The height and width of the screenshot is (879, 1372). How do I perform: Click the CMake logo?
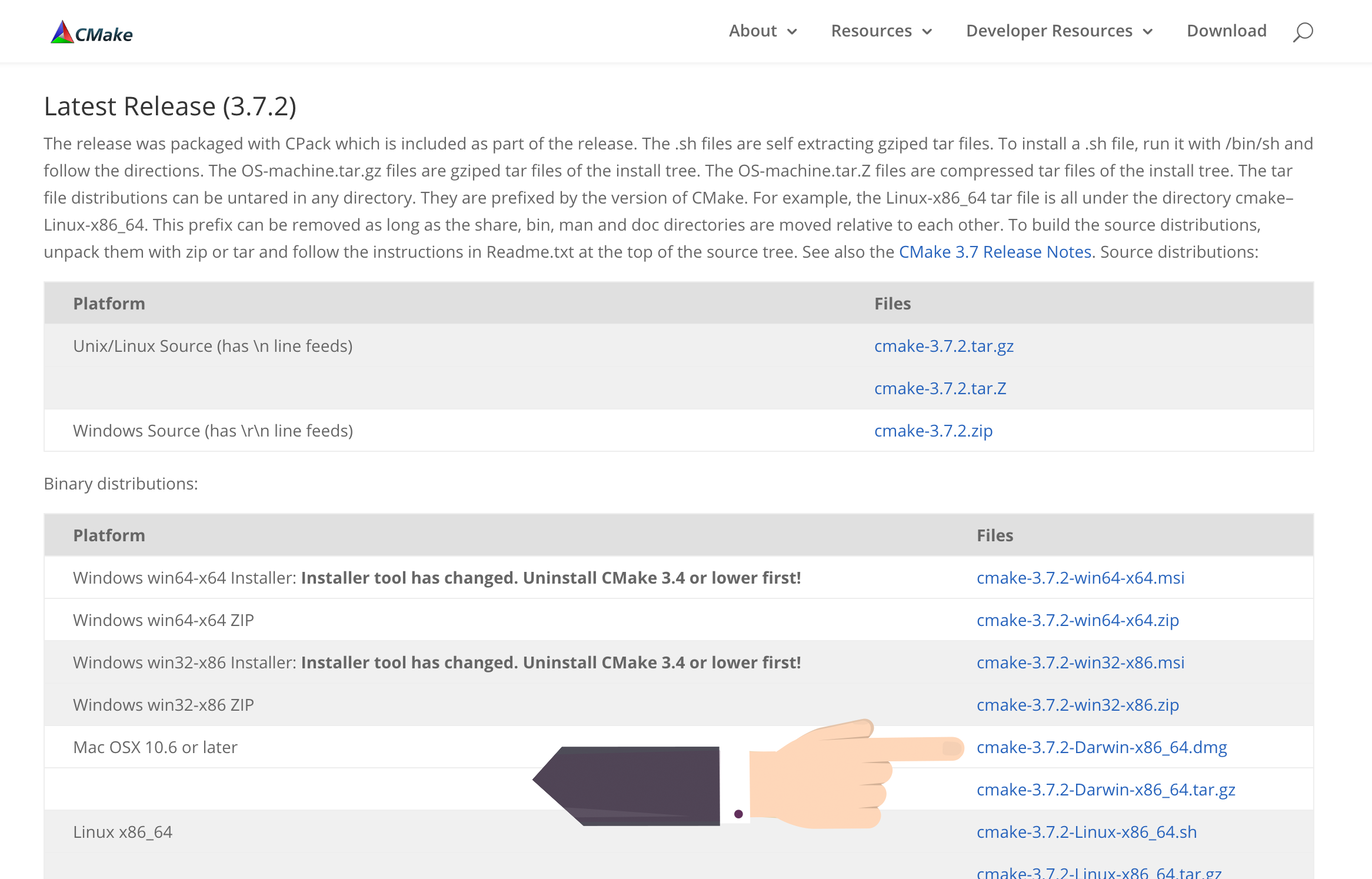[92, 32]
